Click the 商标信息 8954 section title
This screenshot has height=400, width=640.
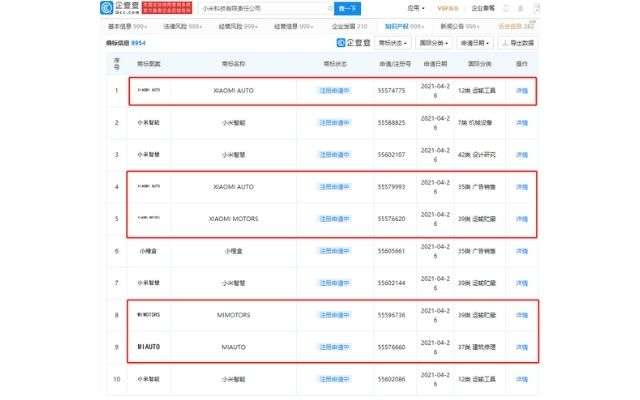coord(126,43)
